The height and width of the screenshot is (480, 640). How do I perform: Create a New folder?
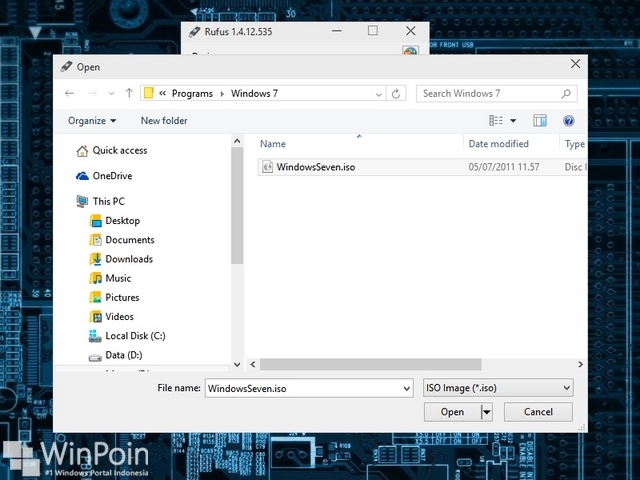coord(164,121)
